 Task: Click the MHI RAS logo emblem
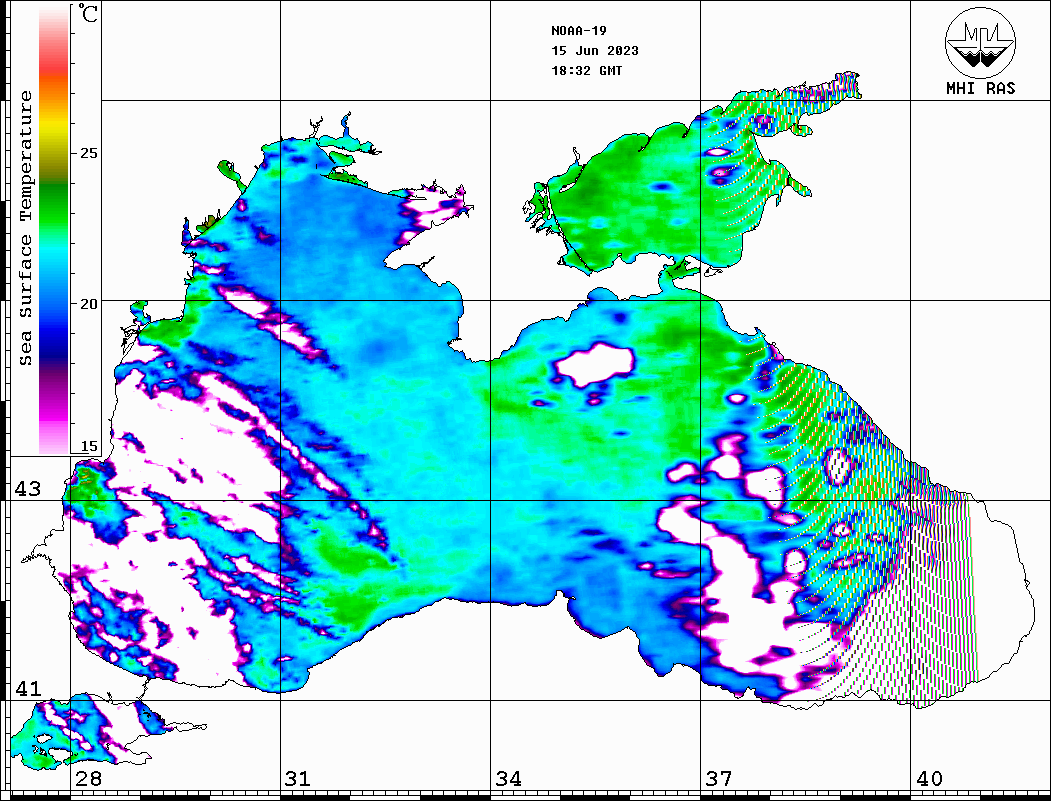(x=980, y=42)
